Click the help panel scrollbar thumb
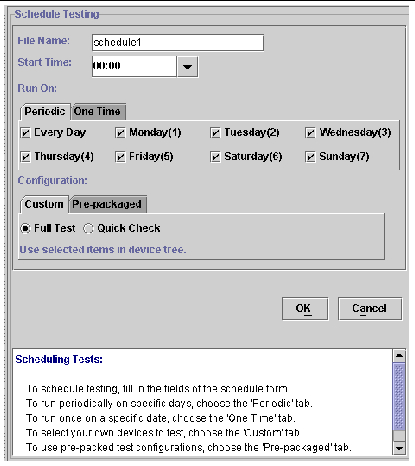Screen dimensions: 415x466 [399, 397]
